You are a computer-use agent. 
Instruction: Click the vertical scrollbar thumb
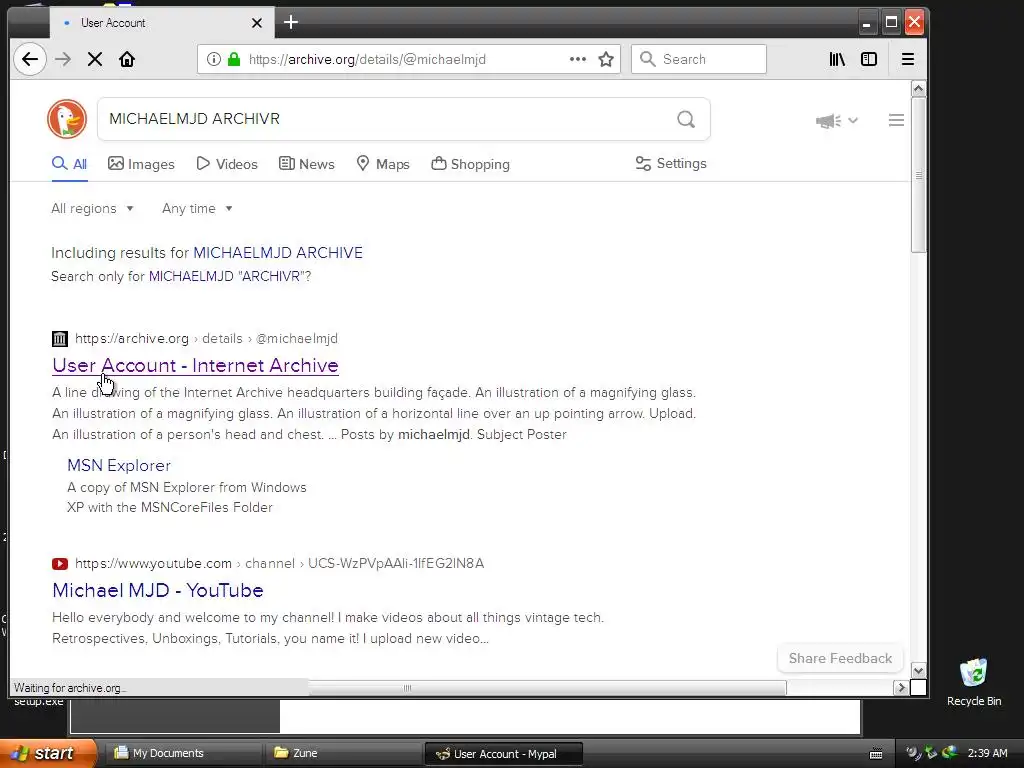tap(918, 174)
